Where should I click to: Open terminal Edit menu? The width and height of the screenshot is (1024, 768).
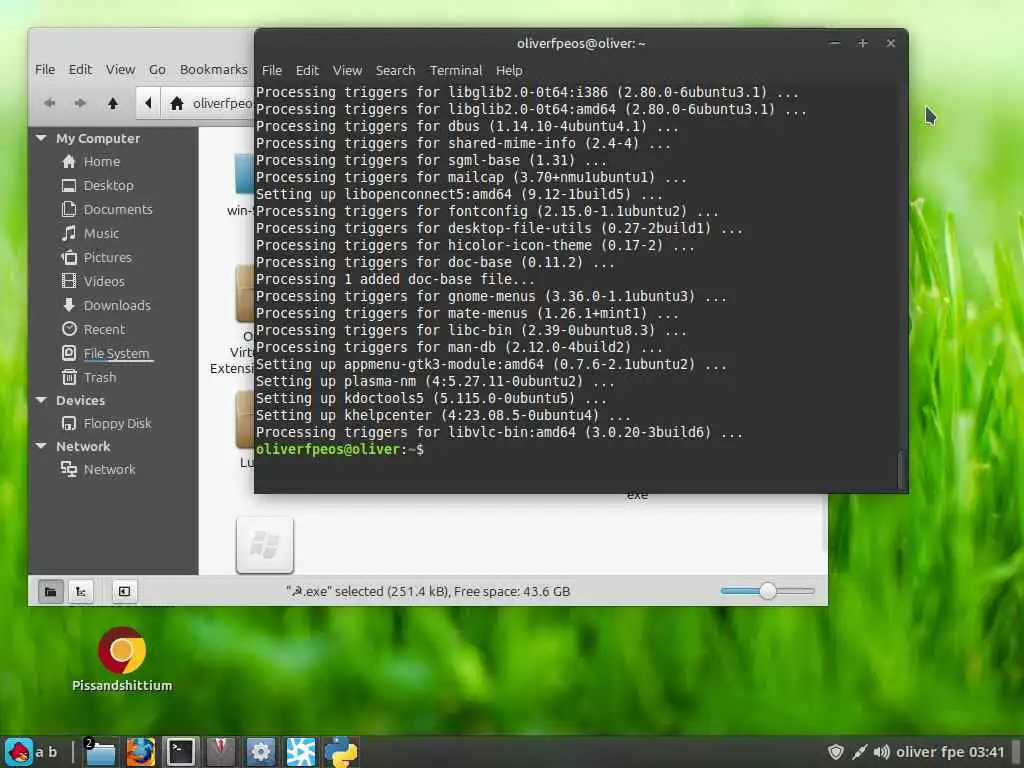[x=307, y=70]
